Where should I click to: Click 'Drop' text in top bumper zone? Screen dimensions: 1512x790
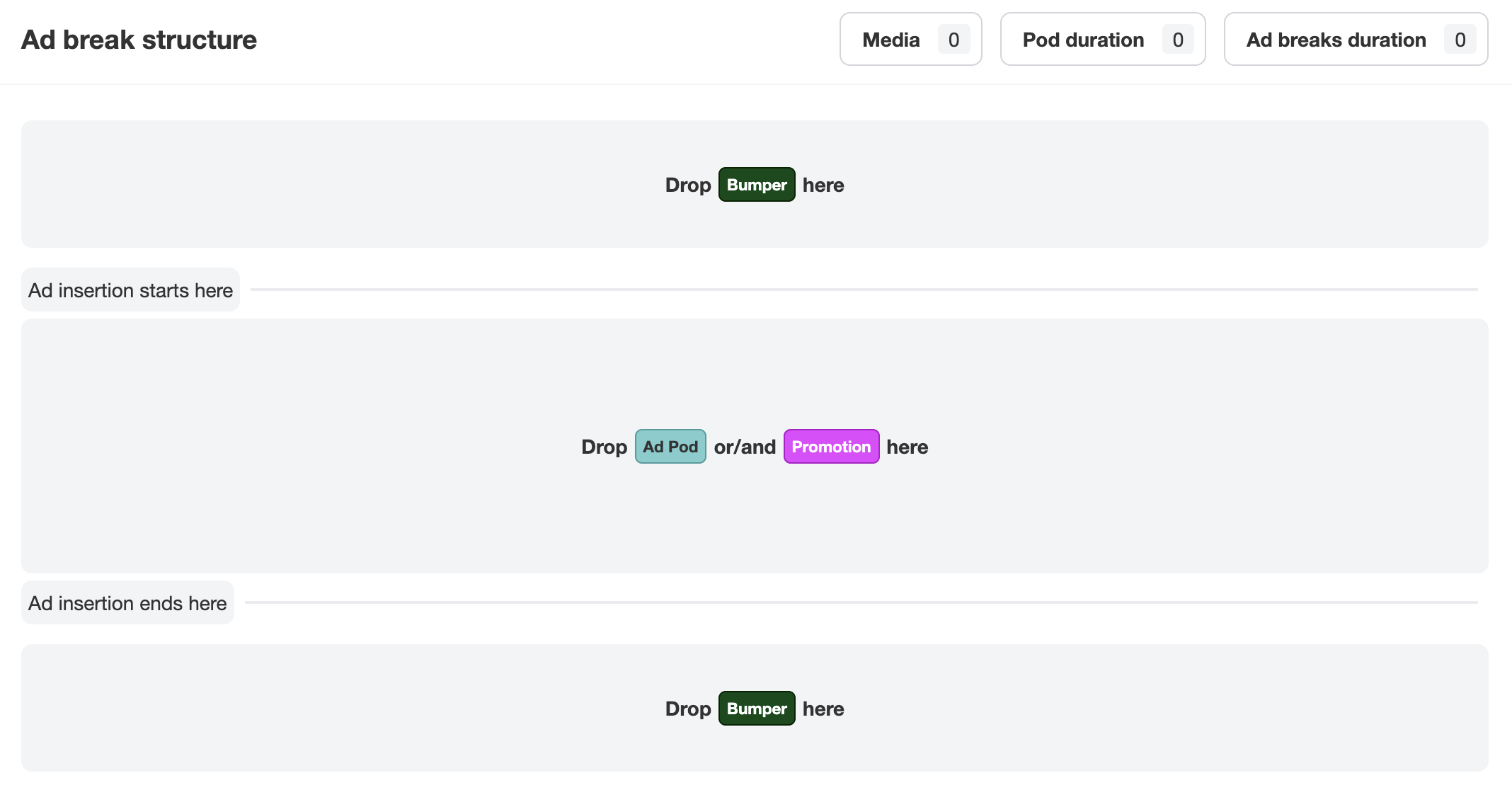tap(687, 185)
